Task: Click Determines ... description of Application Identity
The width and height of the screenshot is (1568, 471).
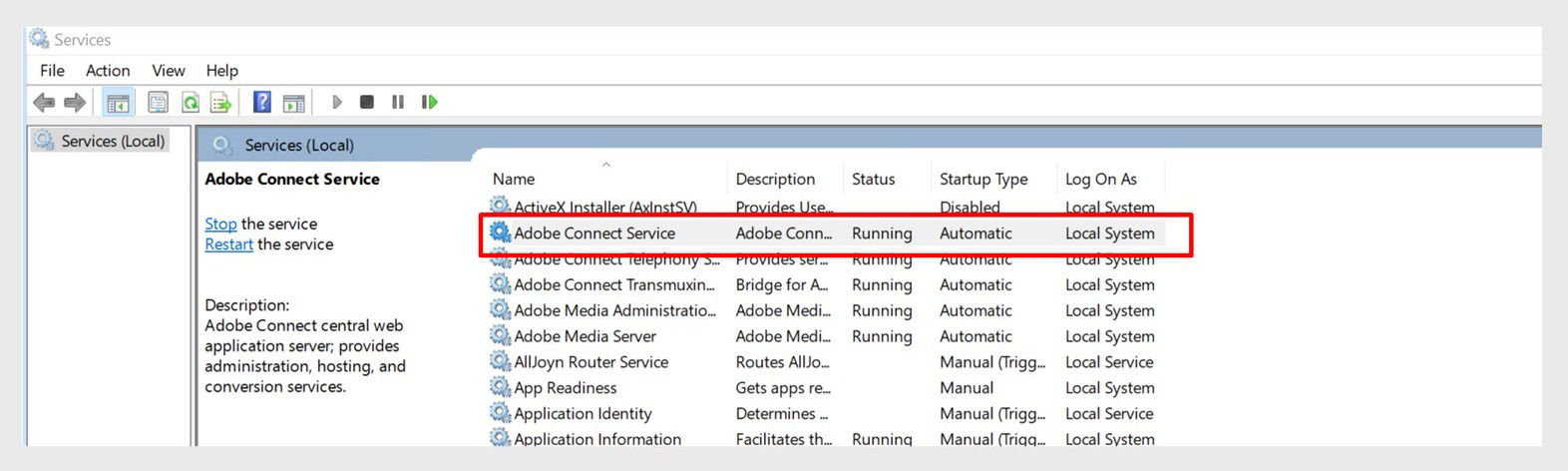Action: [x=782, y=413]
